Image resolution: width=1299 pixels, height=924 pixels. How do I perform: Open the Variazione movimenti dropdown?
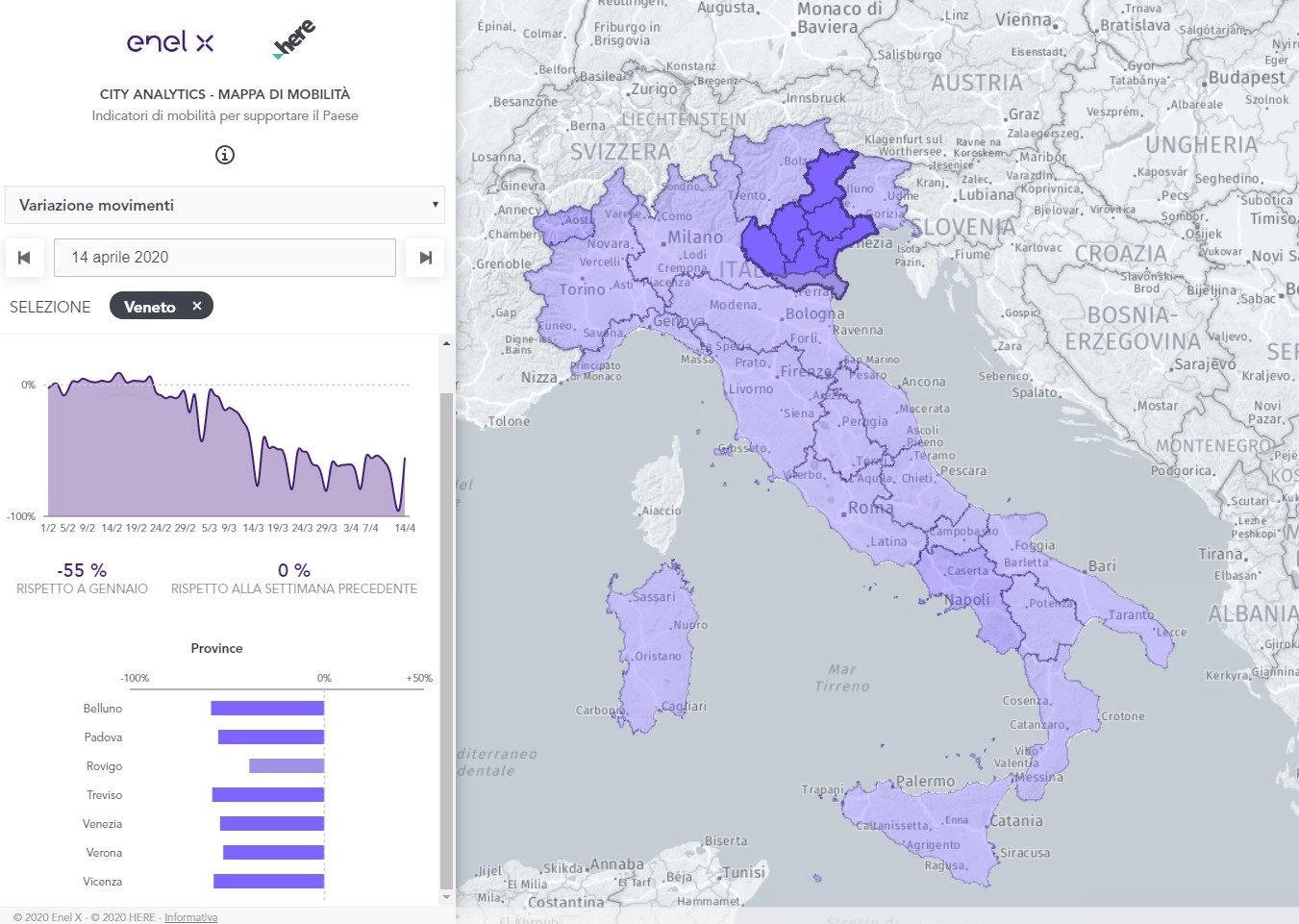[x=225, y=205]
